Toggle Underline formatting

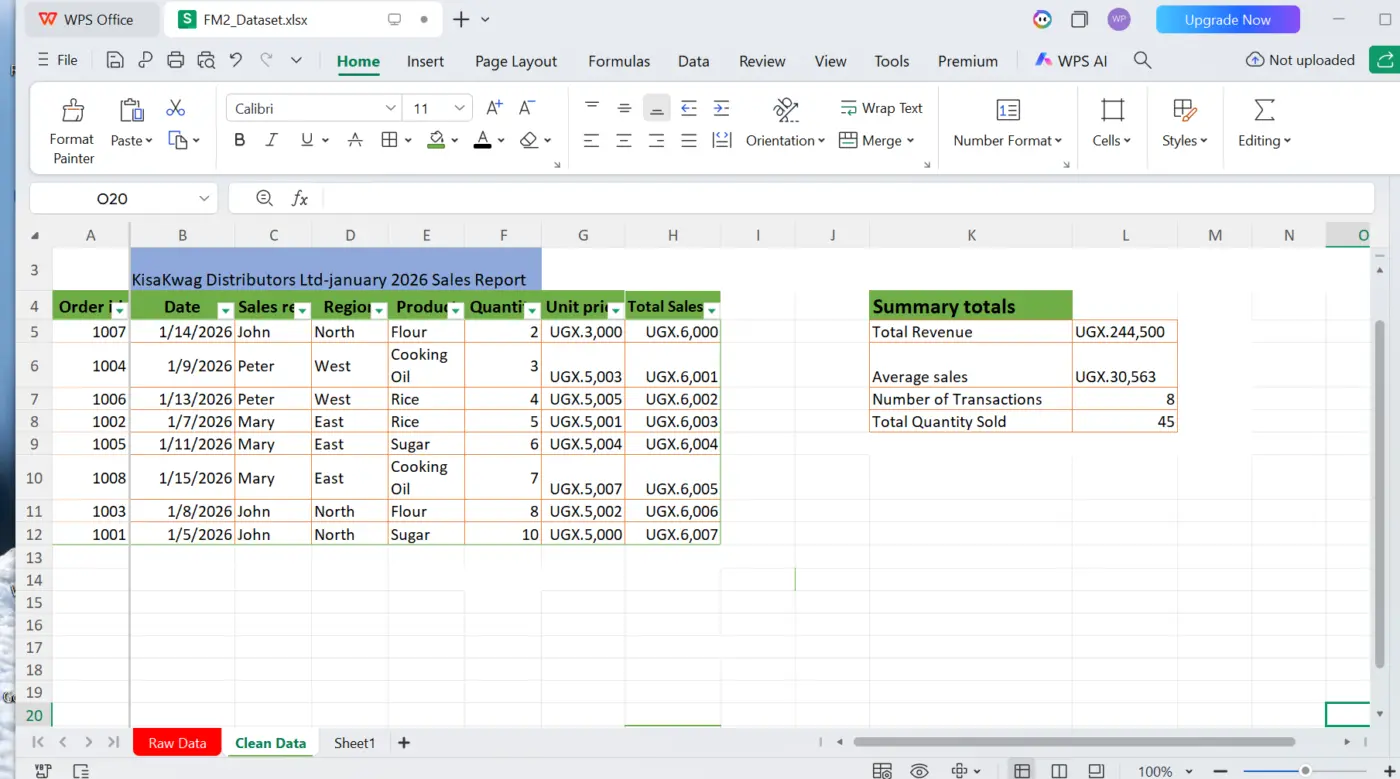307,140
